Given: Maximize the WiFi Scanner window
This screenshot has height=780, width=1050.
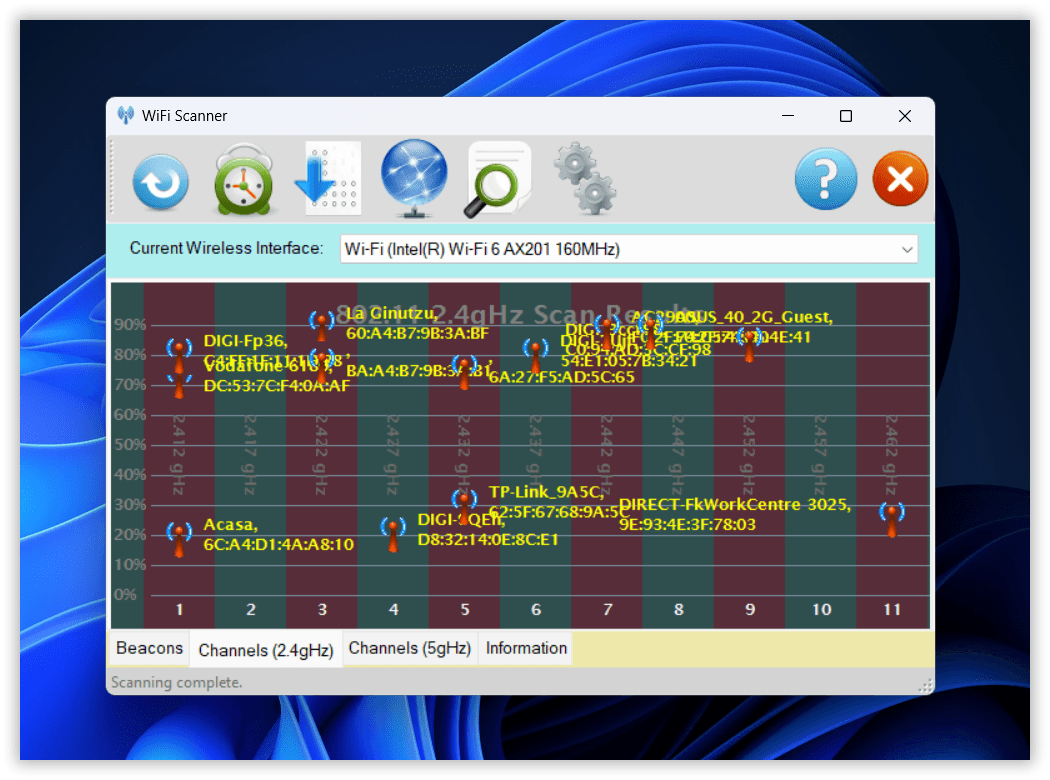Looking at the screenshot, I should [846, 116].
